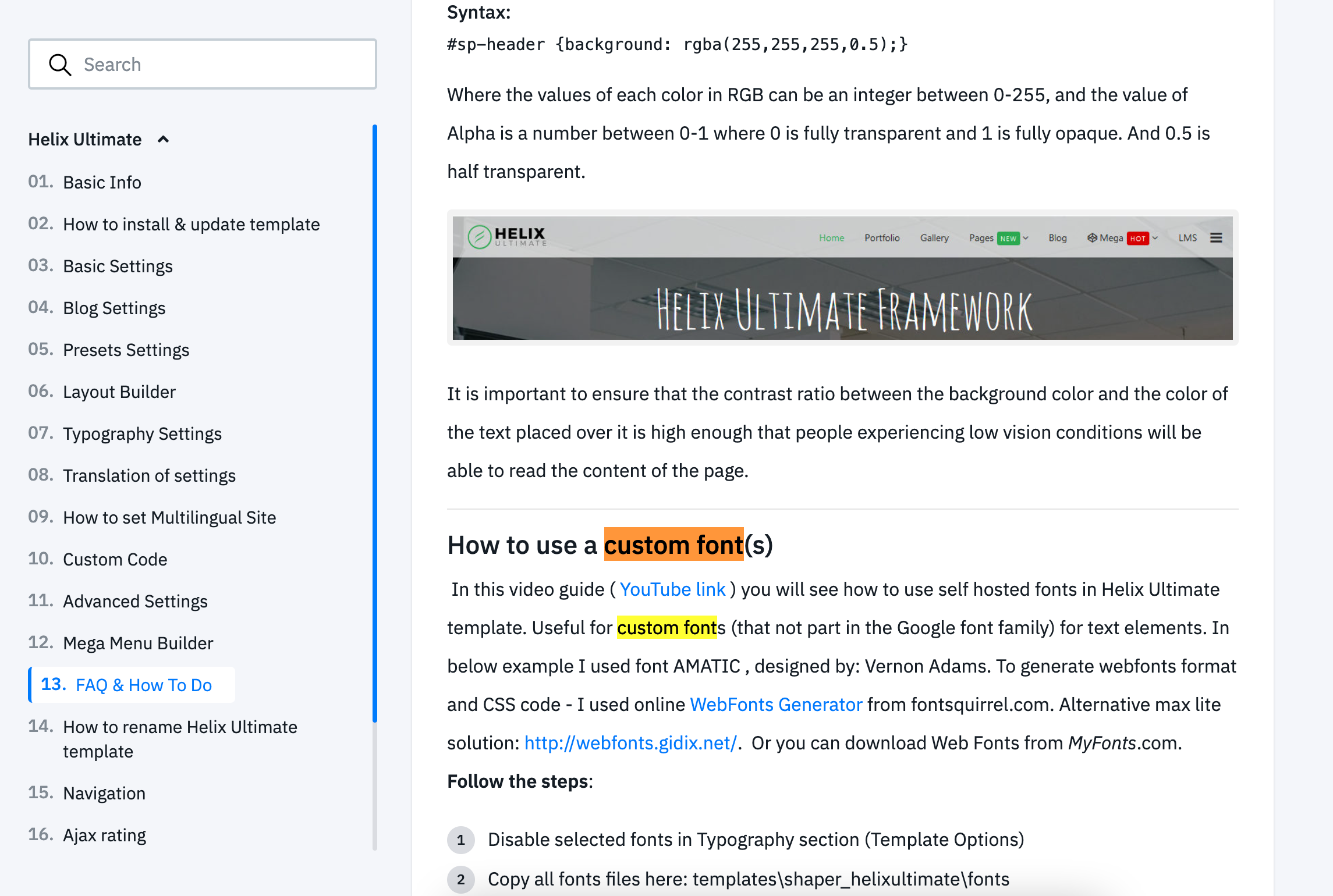The height and width of the screenshot is (896, 1333).
Task: Open the WebFonts Generator link
Action: pos(775,704)
